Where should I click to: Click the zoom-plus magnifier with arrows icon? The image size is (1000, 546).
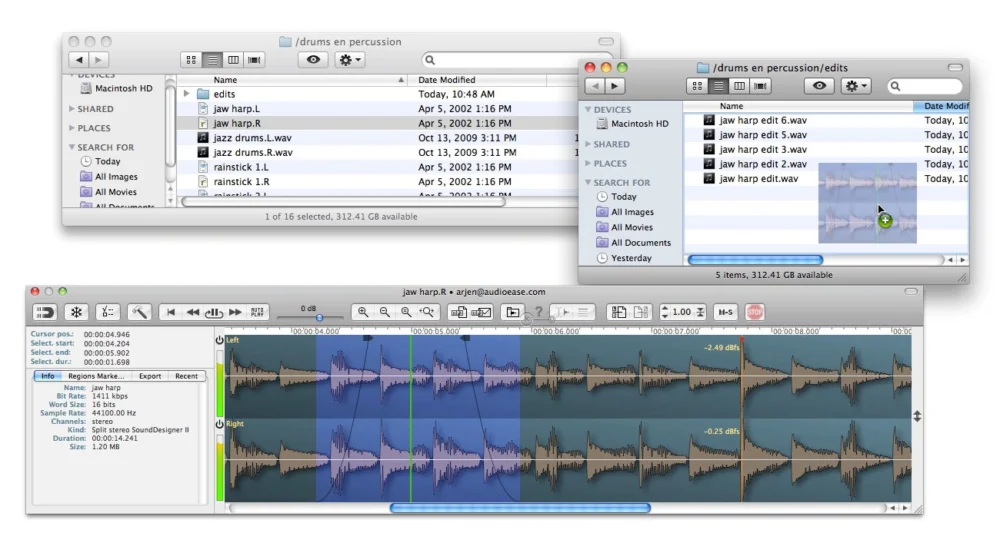point(427,312)
